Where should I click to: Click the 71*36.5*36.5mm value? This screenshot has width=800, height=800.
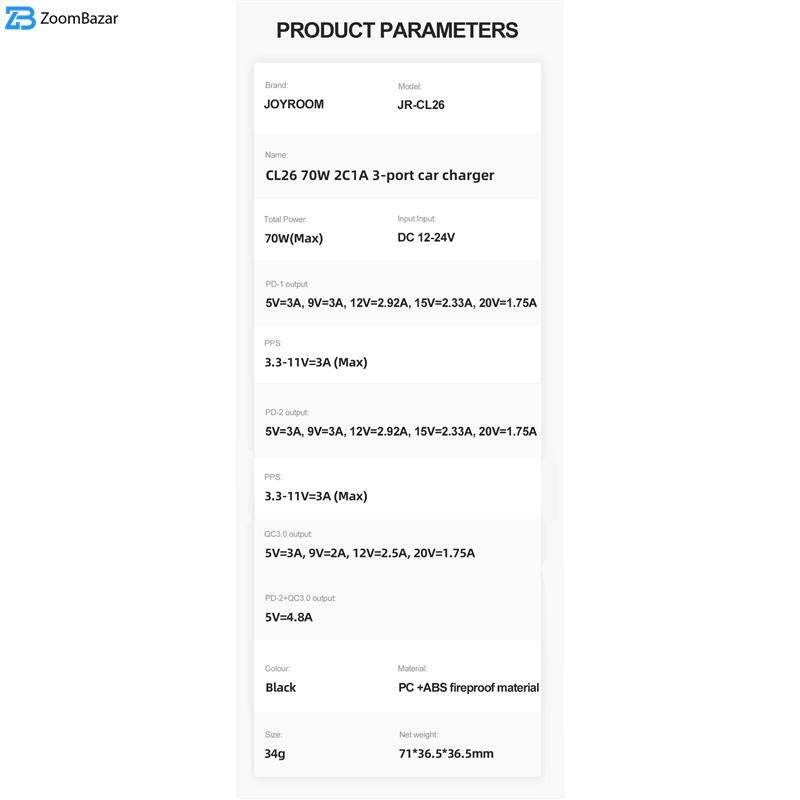tap(446, 754)
